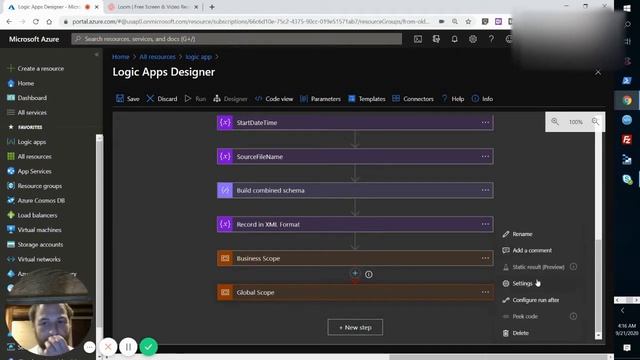The width and height of the screenshot is (640, 360).
Task: Expand the Build combined schema action
Action: pyautogui.click(x=355, y=190)
